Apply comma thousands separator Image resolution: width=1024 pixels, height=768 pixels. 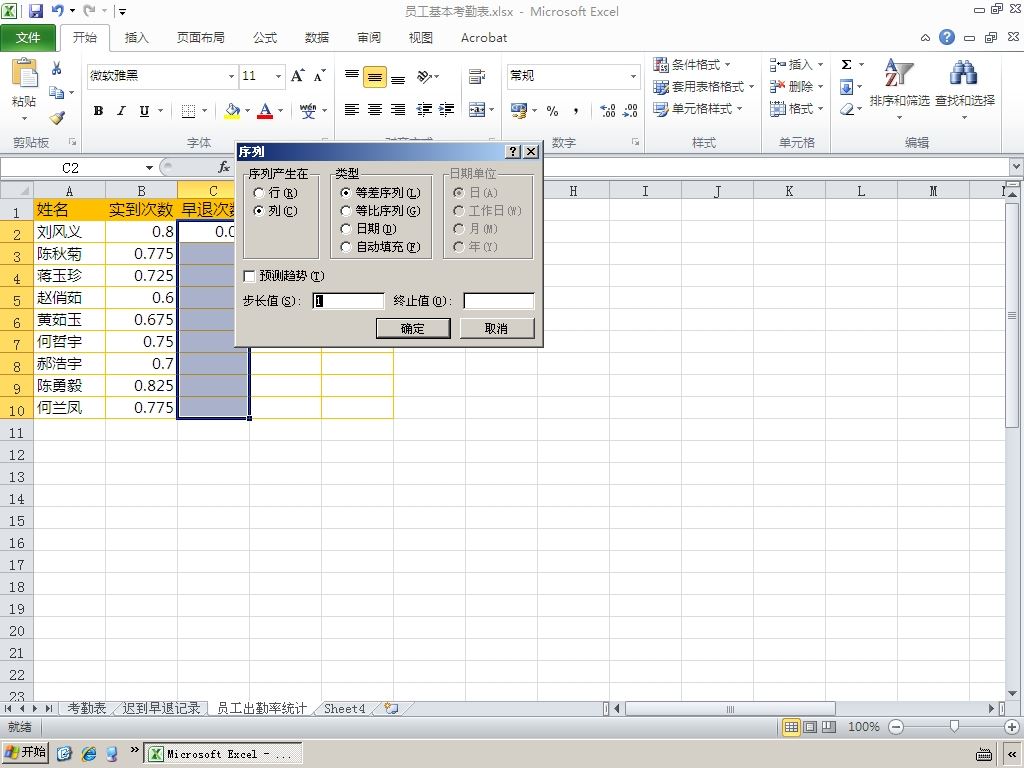(x=575, y=111)
